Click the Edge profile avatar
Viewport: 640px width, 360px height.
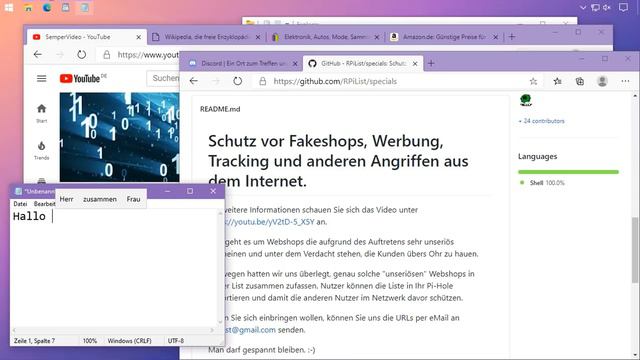pyautogui.click(x=602, y=81)
